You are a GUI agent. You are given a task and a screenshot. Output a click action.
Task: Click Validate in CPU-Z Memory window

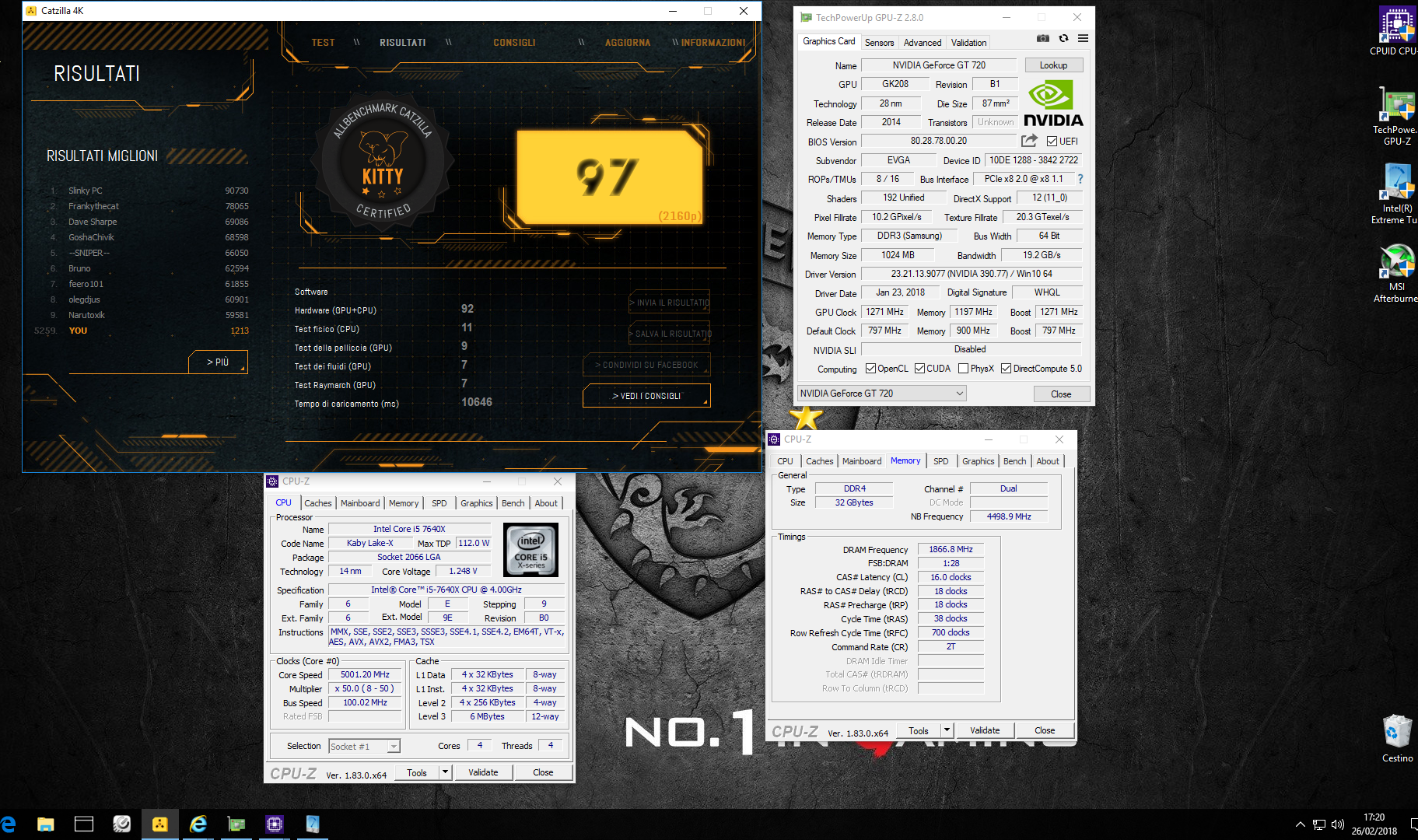[x=985, y=730]
